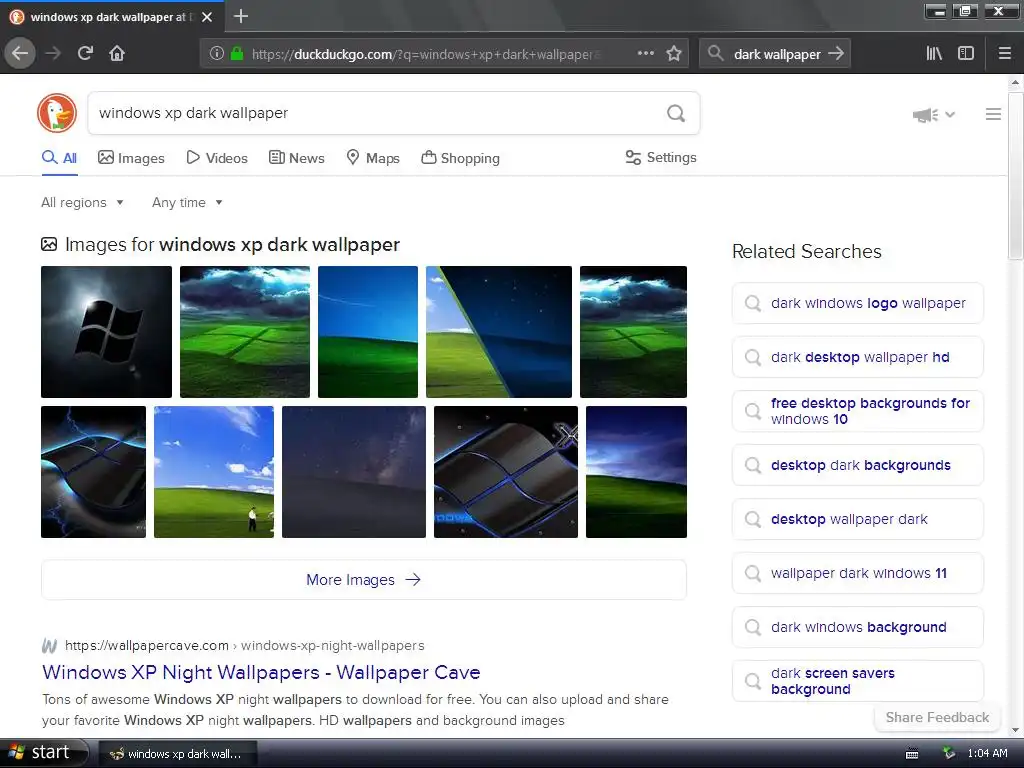Click the More Images button
Screen dimensions: 1024x768
364,580
